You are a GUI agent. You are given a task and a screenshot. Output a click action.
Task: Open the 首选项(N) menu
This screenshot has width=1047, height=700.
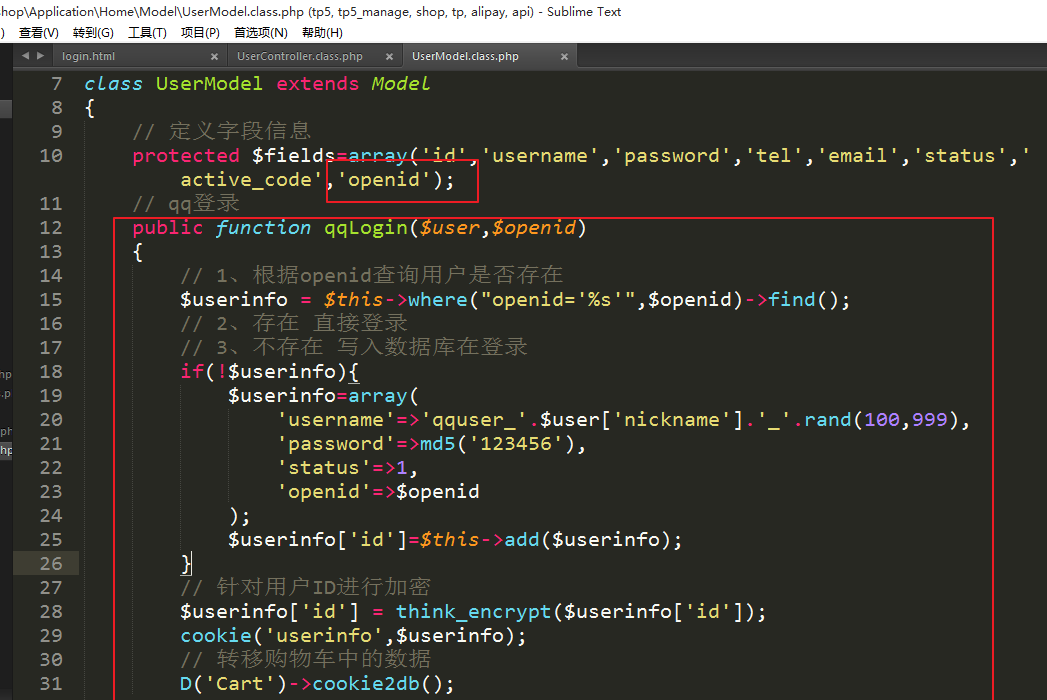click(260, 33)
